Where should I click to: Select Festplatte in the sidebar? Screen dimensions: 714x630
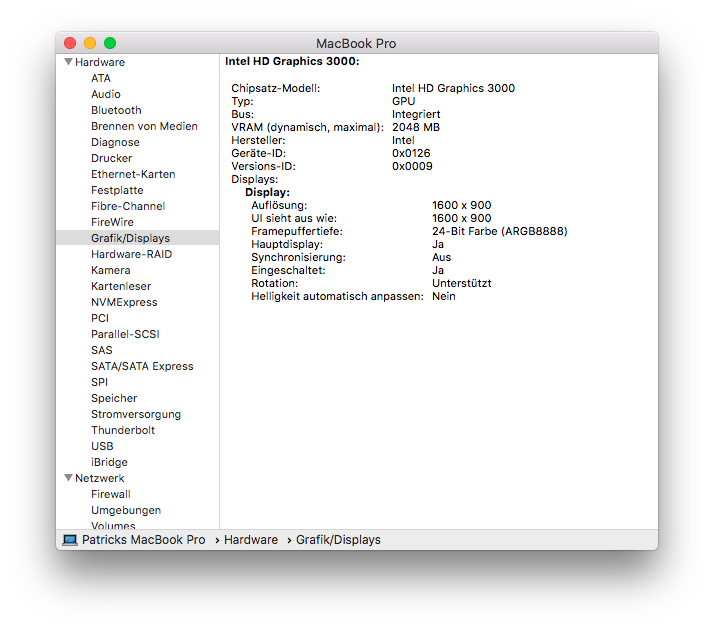coord(117,190)
